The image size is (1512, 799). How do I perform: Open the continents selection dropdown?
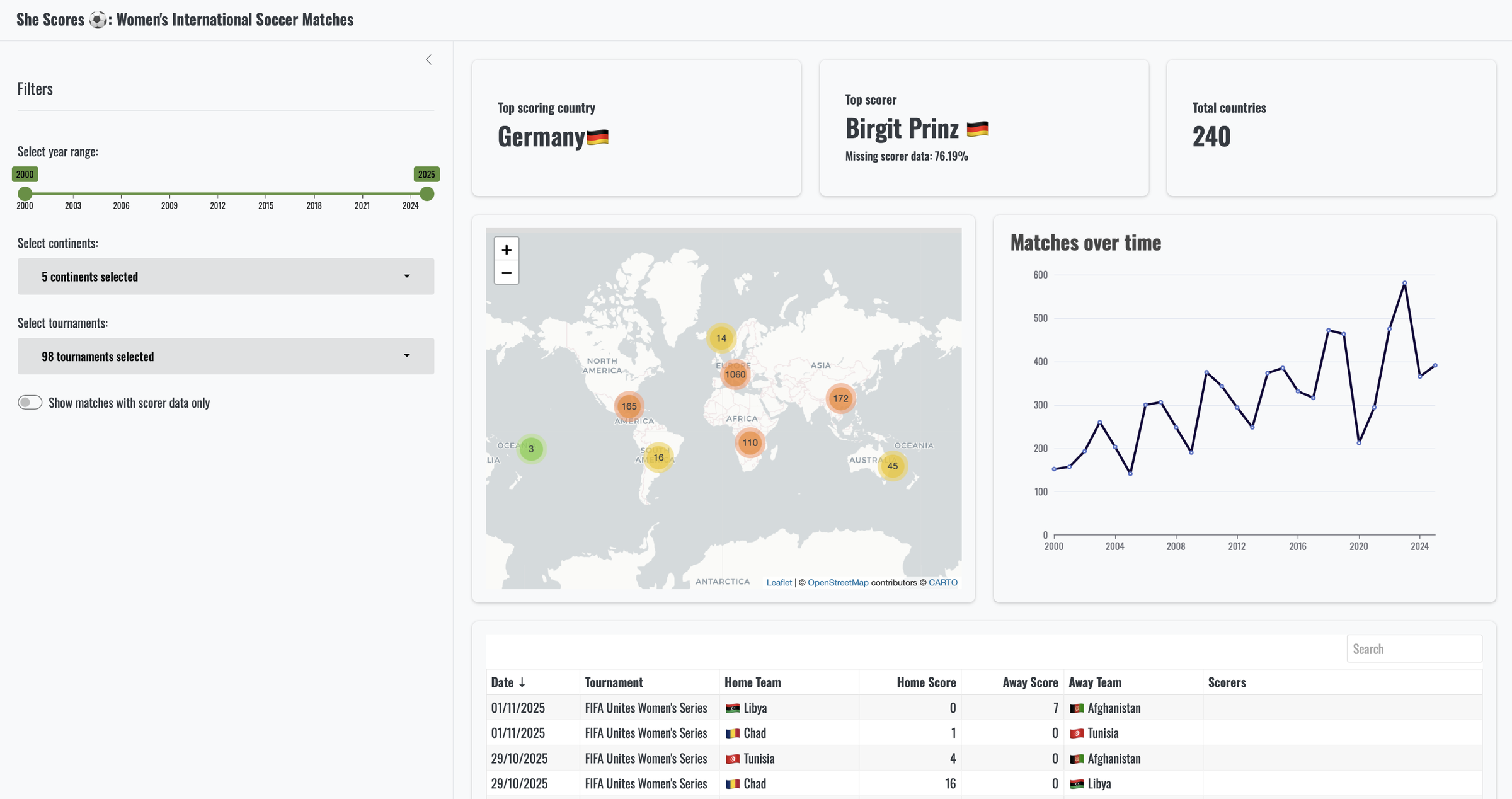pos(226,277)
